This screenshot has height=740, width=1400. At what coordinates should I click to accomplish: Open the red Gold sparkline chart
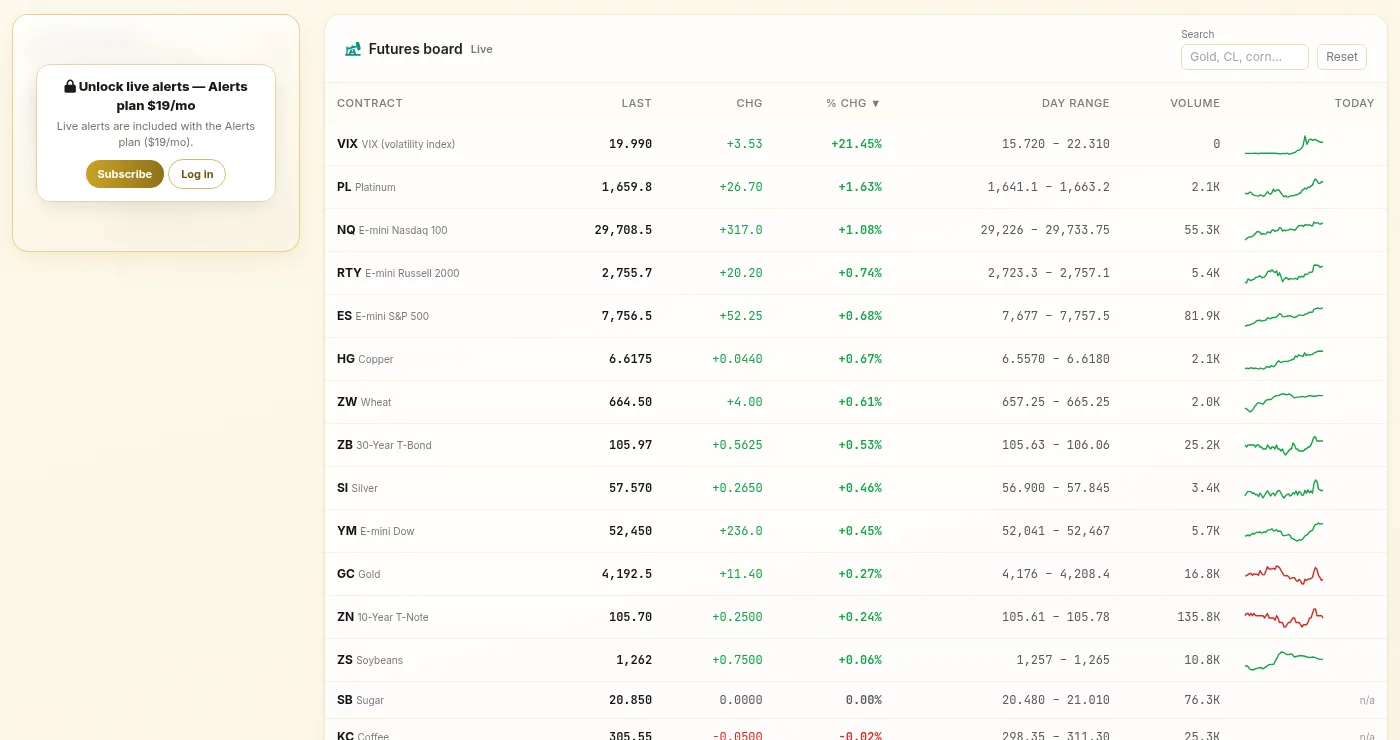tap(1284, 575)
